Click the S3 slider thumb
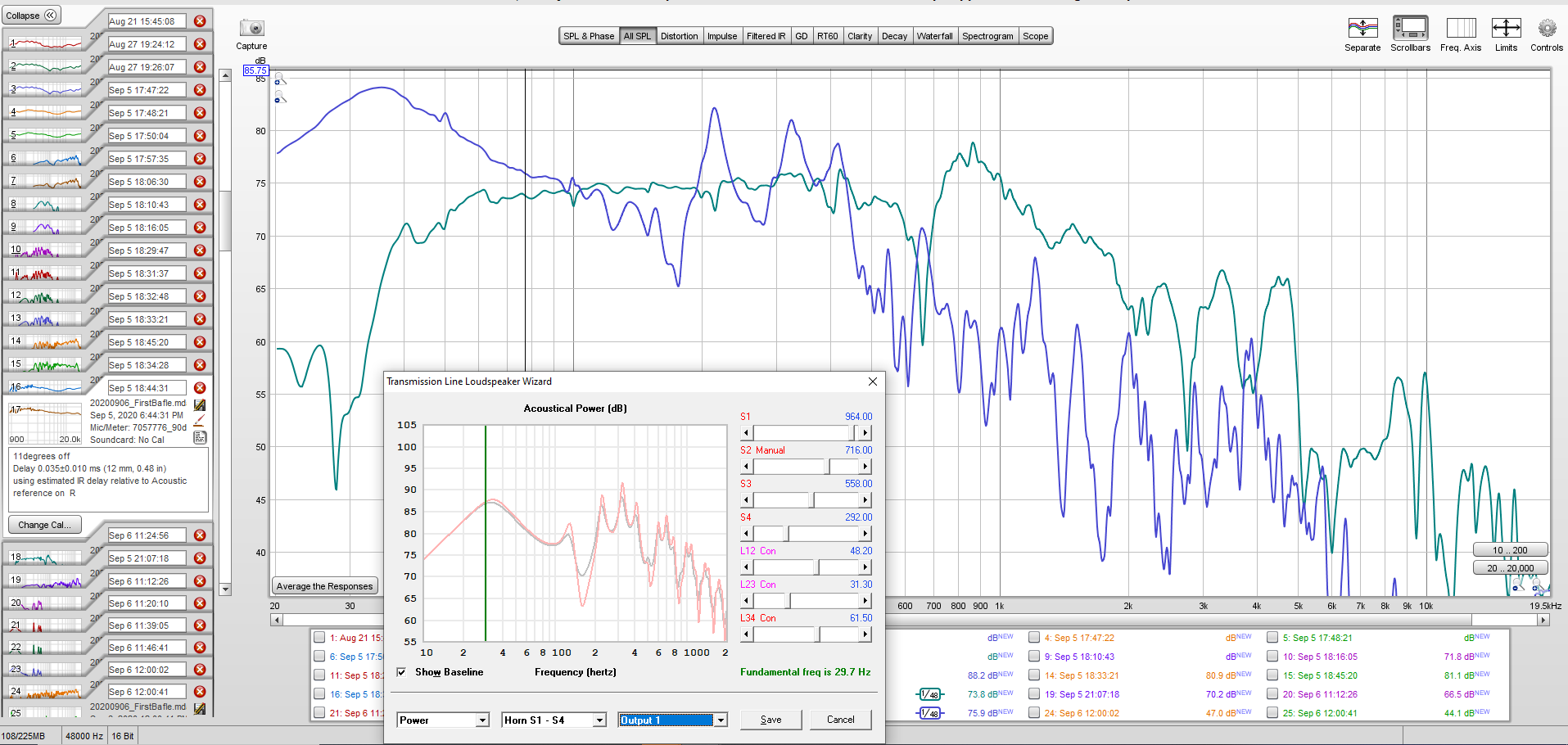 [x=811, y=499]
